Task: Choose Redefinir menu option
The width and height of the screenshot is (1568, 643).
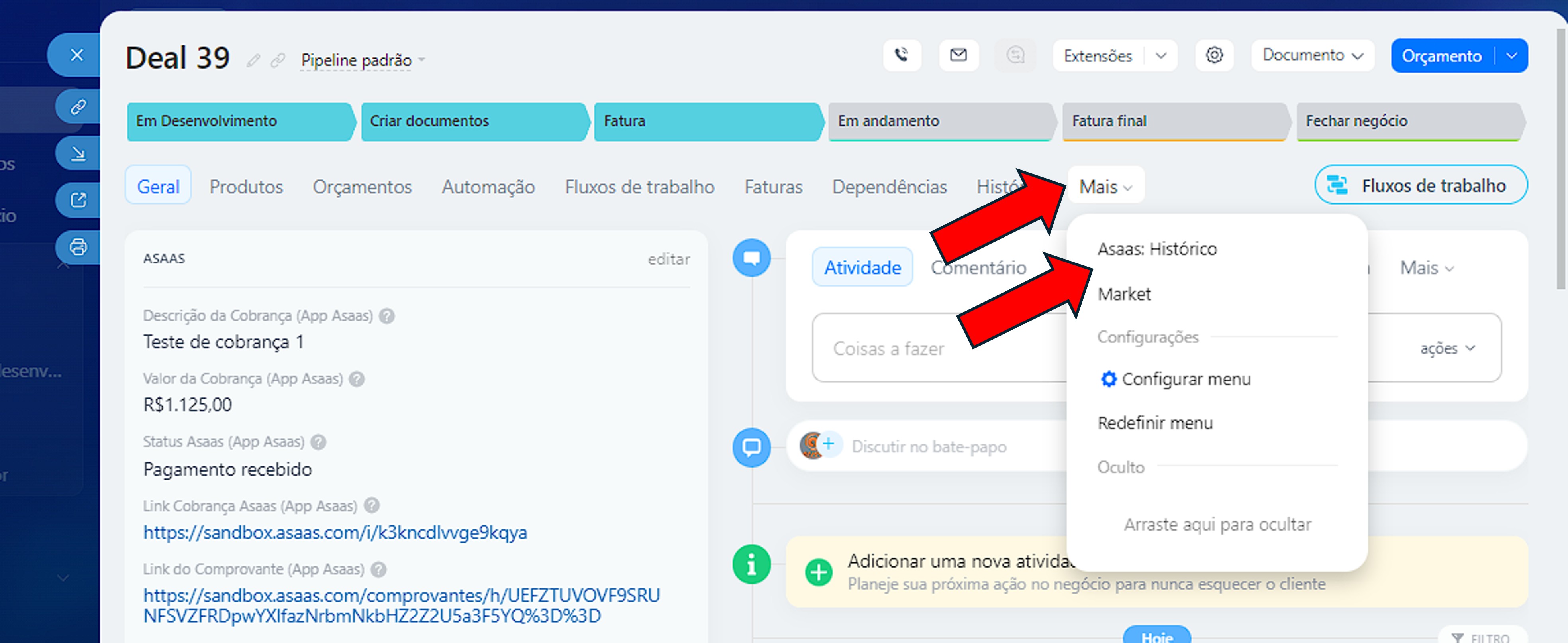Action: 1155,423
